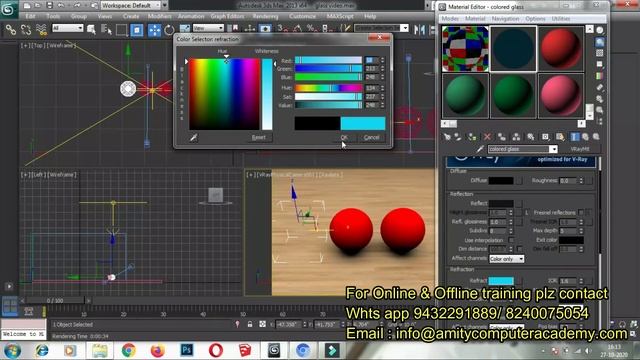Image resolution: width=640 pixels, height=360 pixels.
Task: Click Red value spinner in Color Selector
Action: 382,60
